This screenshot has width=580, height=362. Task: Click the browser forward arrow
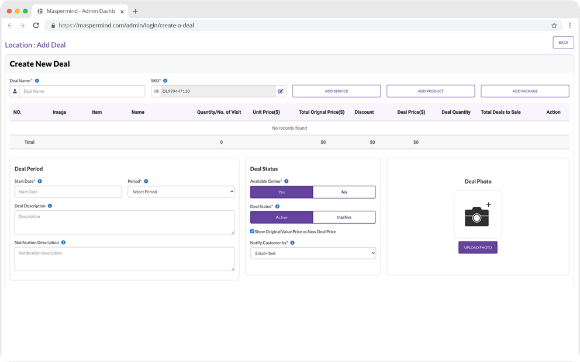(23, 26)
